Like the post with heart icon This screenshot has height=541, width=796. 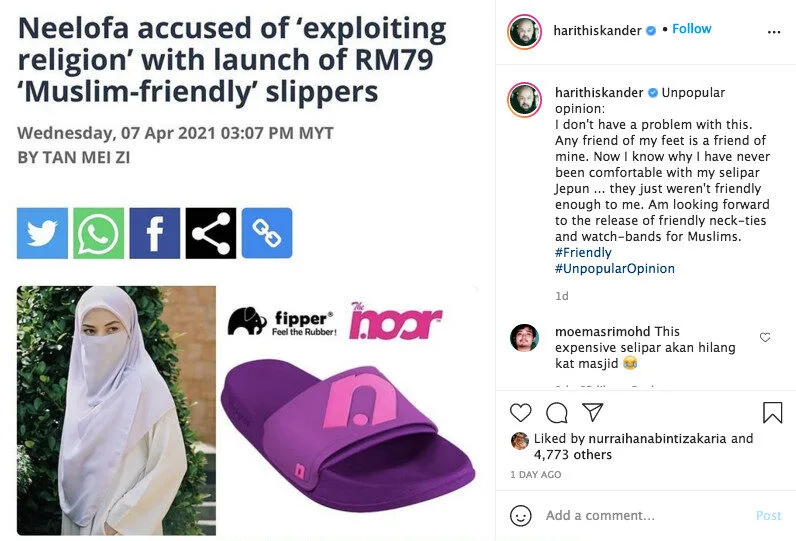tap(521, 412)
